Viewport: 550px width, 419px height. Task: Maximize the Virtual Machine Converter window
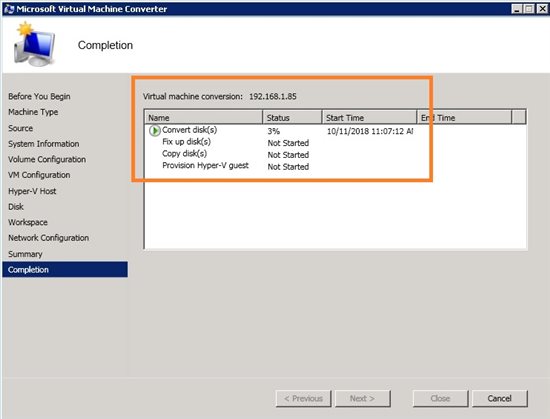pyautogui.click(x=529, y=9)
